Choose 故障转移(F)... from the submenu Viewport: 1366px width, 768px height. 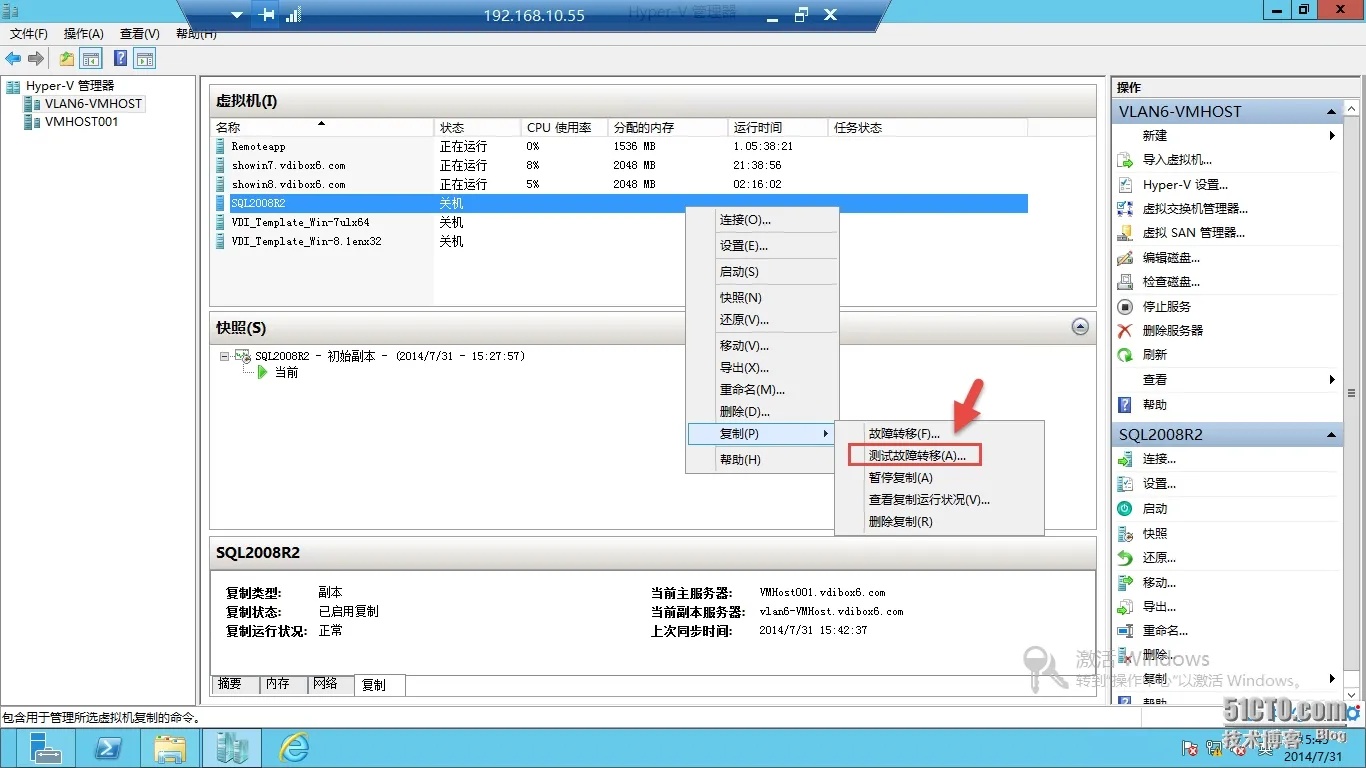(904, 434)
